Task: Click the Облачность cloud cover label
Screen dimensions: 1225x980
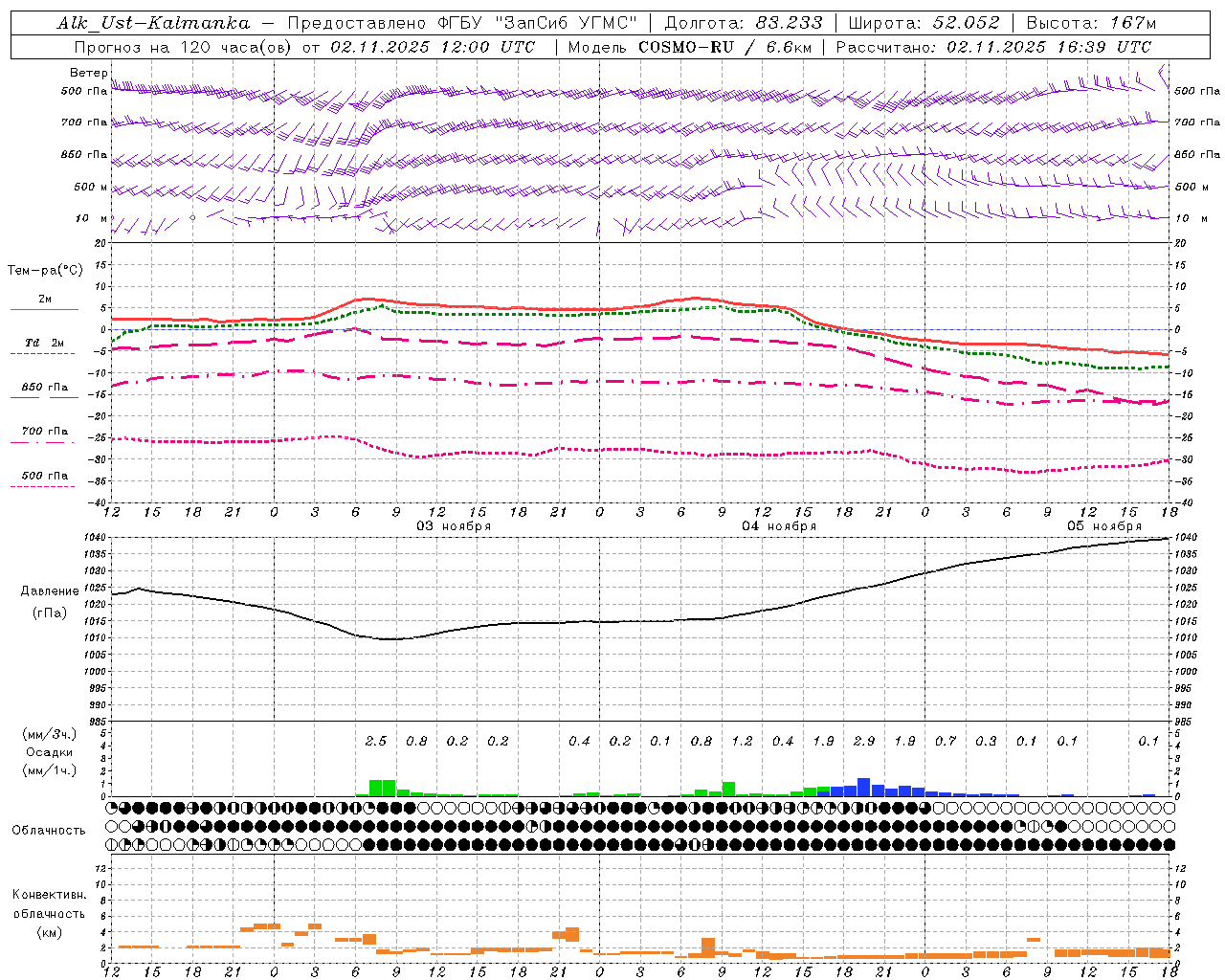Action: 49,831
